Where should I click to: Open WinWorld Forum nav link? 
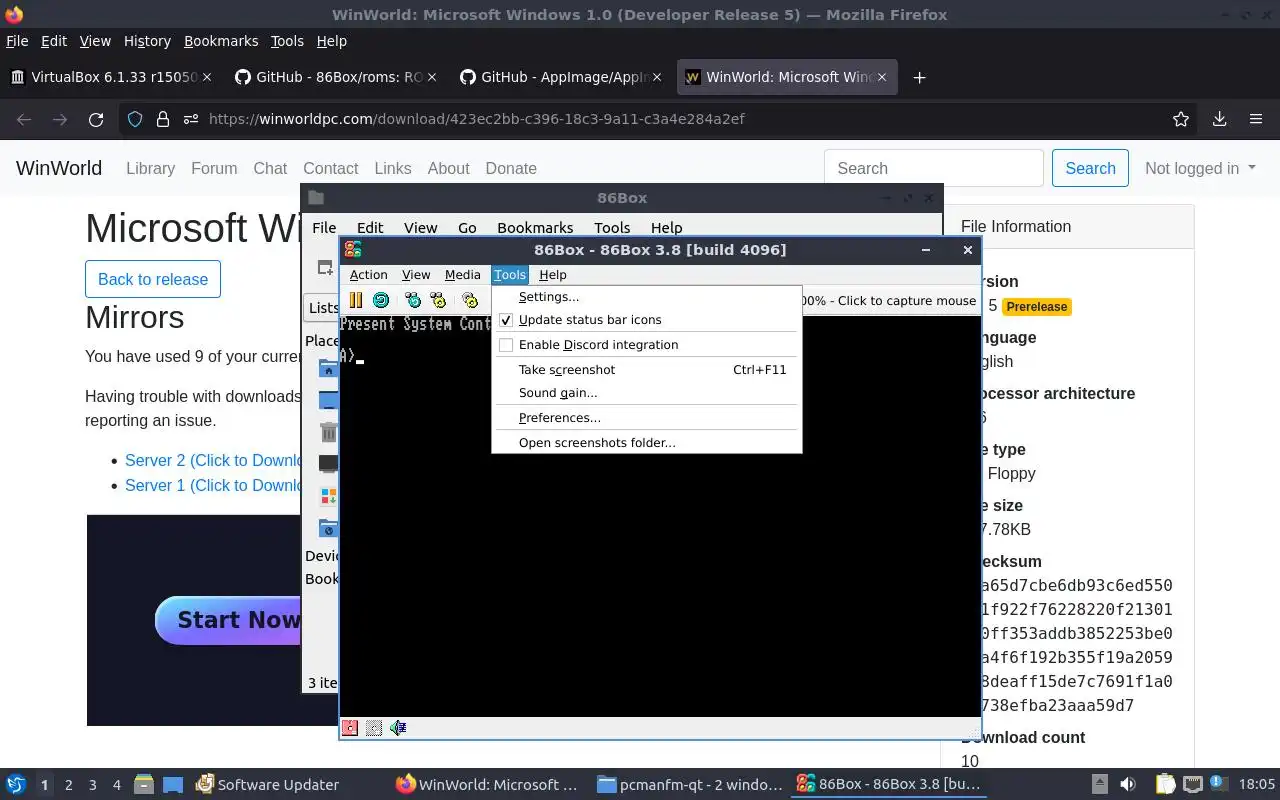[x=214, y=168]
